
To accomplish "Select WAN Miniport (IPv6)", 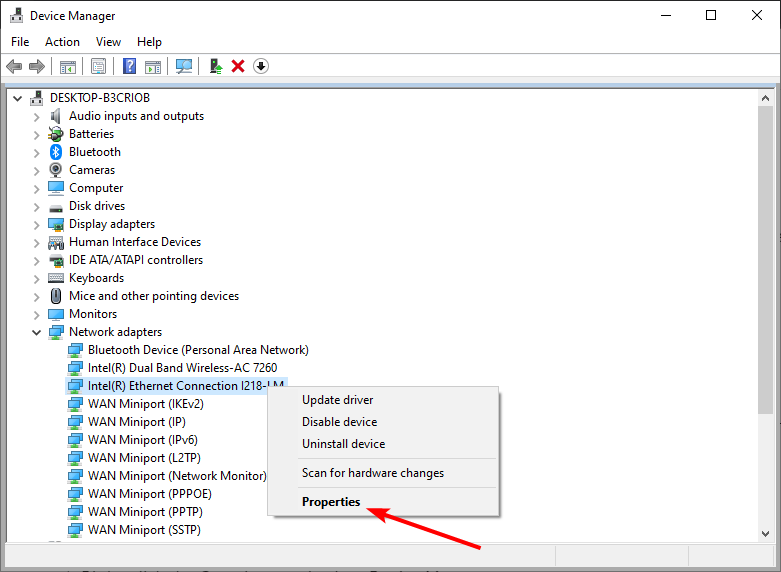I will pos(143,440).
